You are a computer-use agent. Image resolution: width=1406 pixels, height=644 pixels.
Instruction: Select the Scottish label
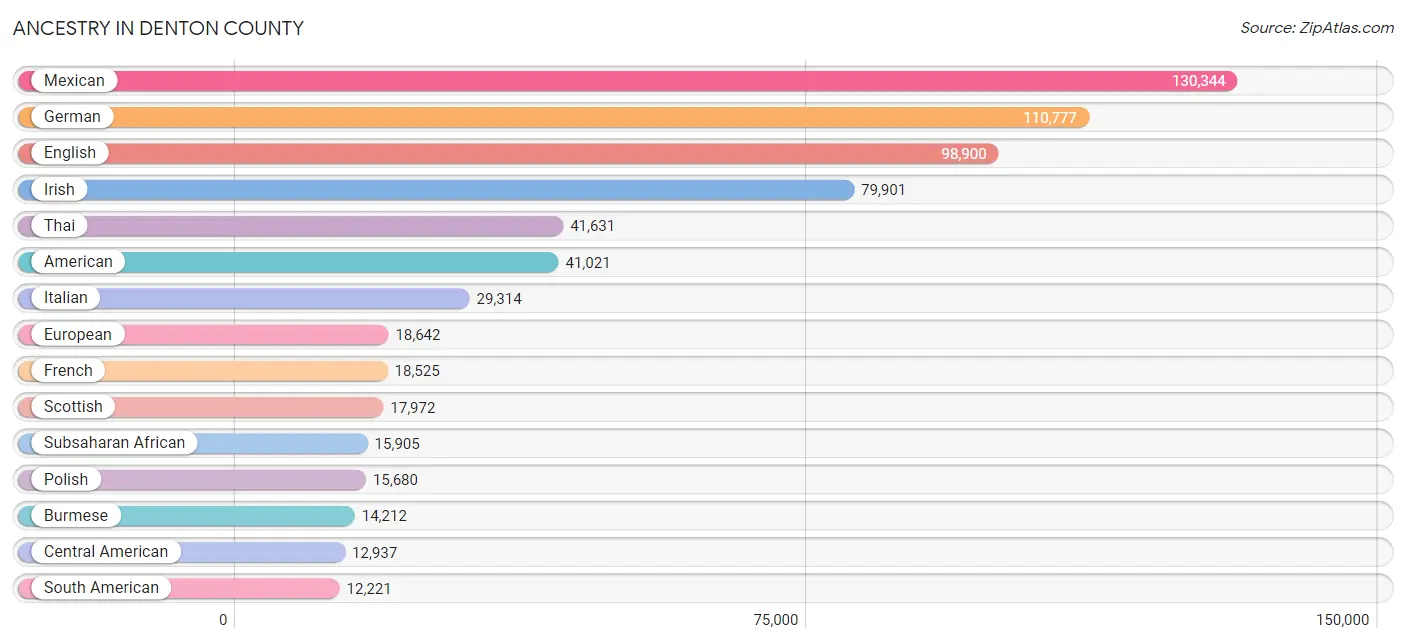73,407
